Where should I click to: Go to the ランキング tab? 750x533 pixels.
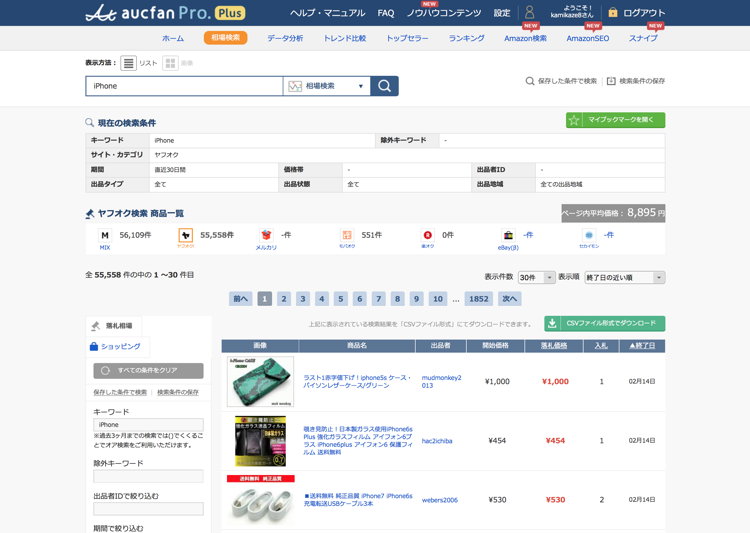tap(466, 38)
